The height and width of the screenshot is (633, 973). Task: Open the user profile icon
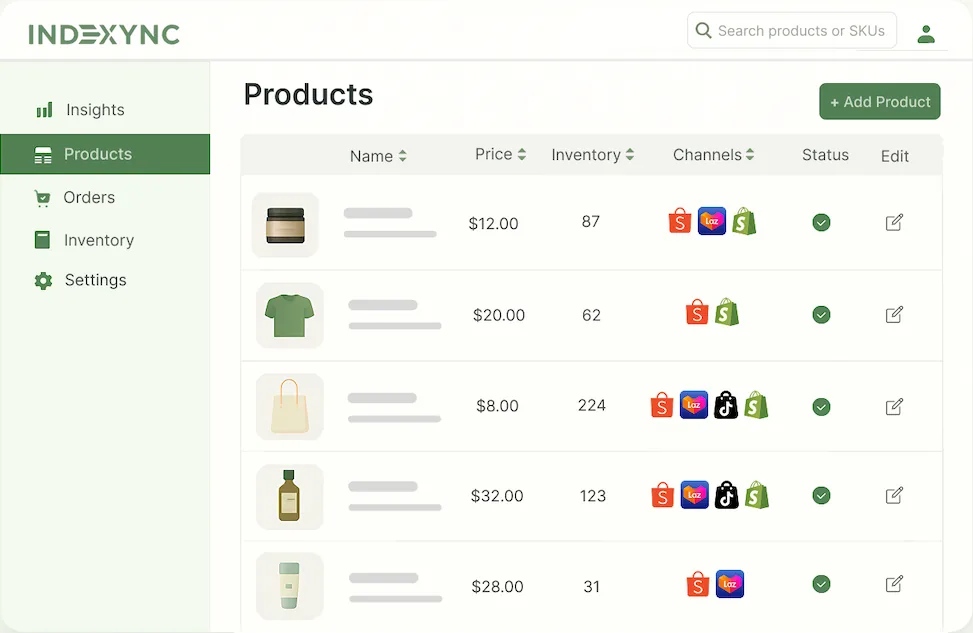pyautogui.click(x=926, y=34)
